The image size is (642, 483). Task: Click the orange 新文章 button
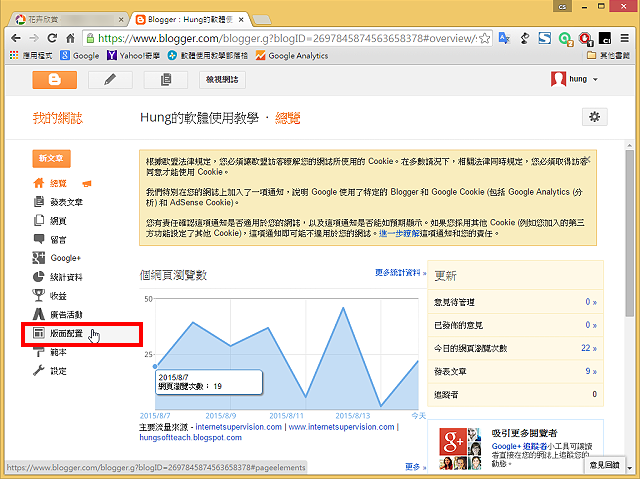click(x=52, y=159)
